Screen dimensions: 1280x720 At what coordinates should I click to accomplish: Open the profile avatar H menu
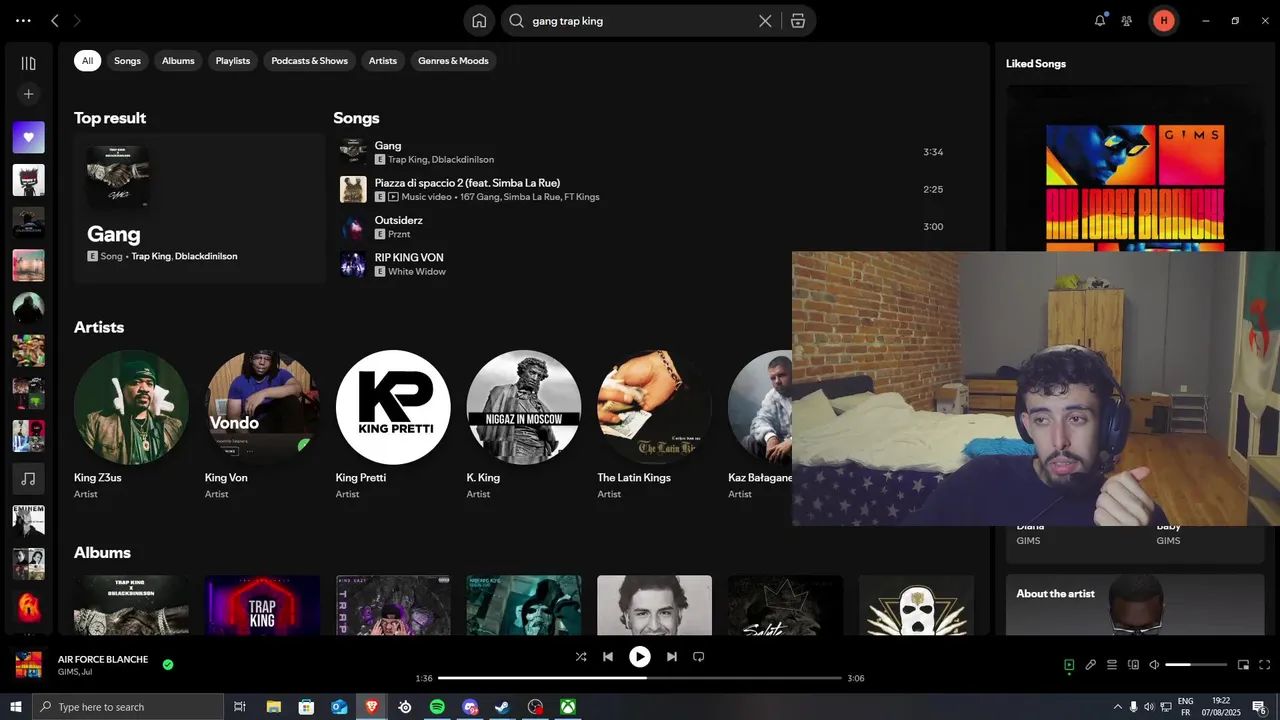click(x=1164, y=20)
